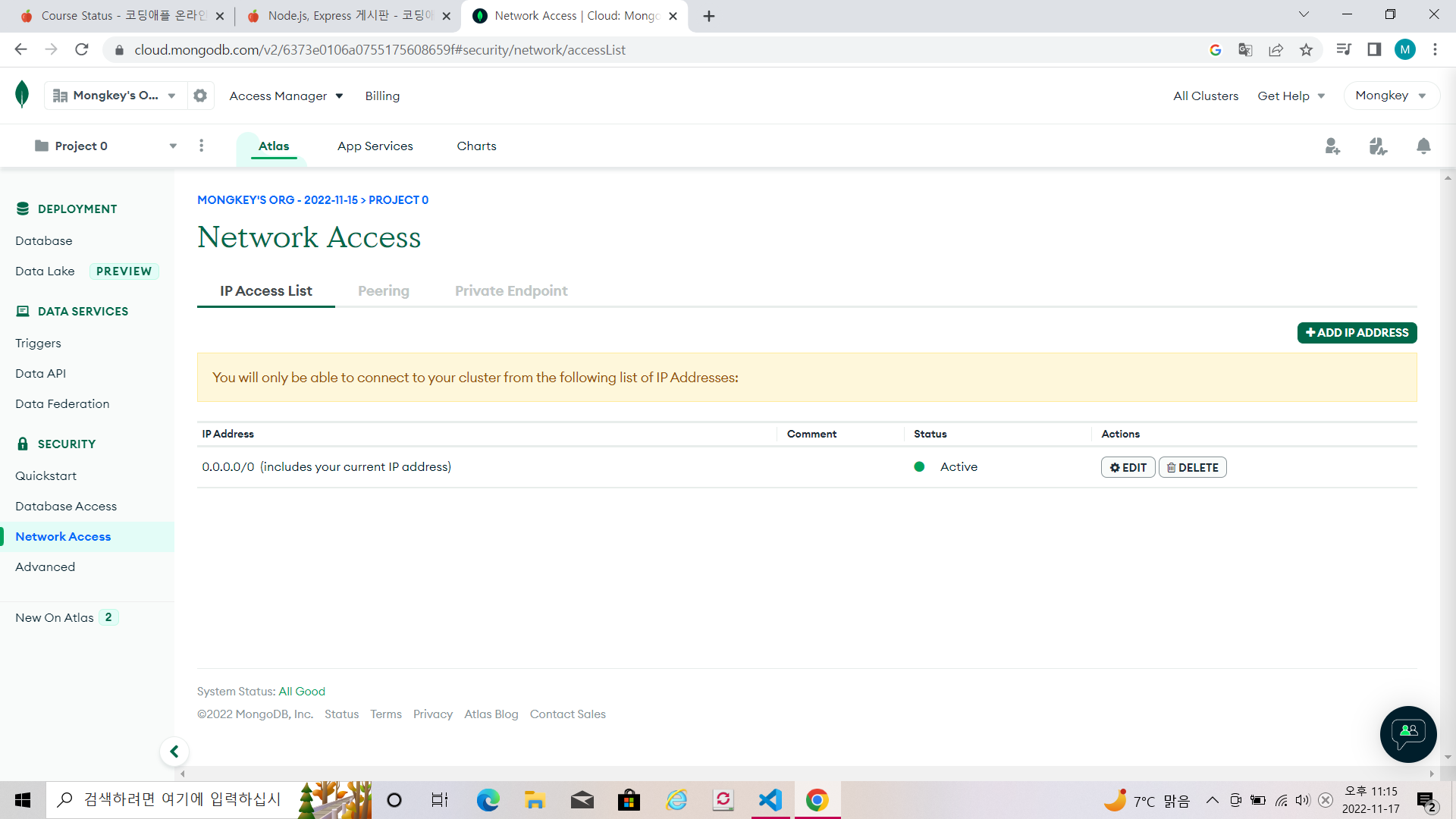The image size is (1456, 819).
Task: Select IP Access List tab
Action: pos(266,291)
